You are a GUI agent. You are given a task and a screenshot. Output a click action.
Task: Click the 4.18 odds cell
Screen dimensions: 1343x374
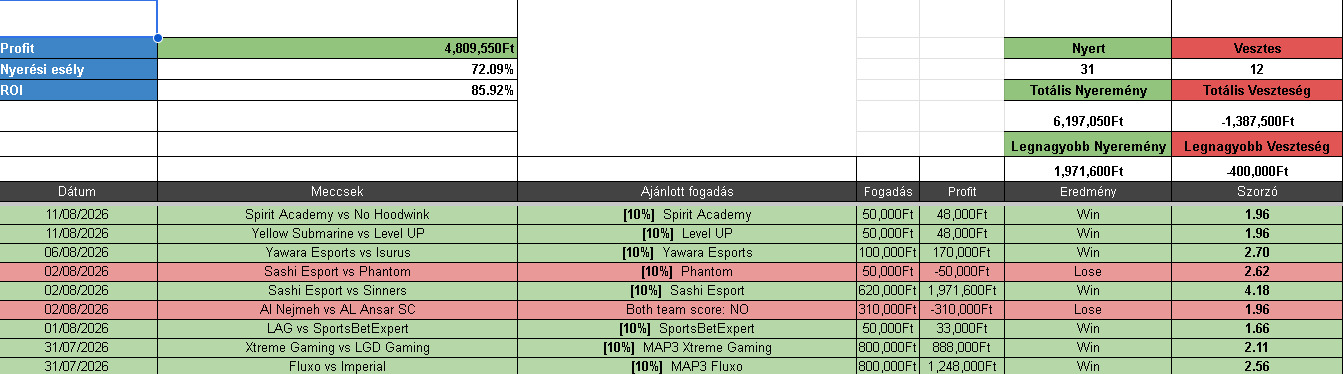pos(1256,290)
